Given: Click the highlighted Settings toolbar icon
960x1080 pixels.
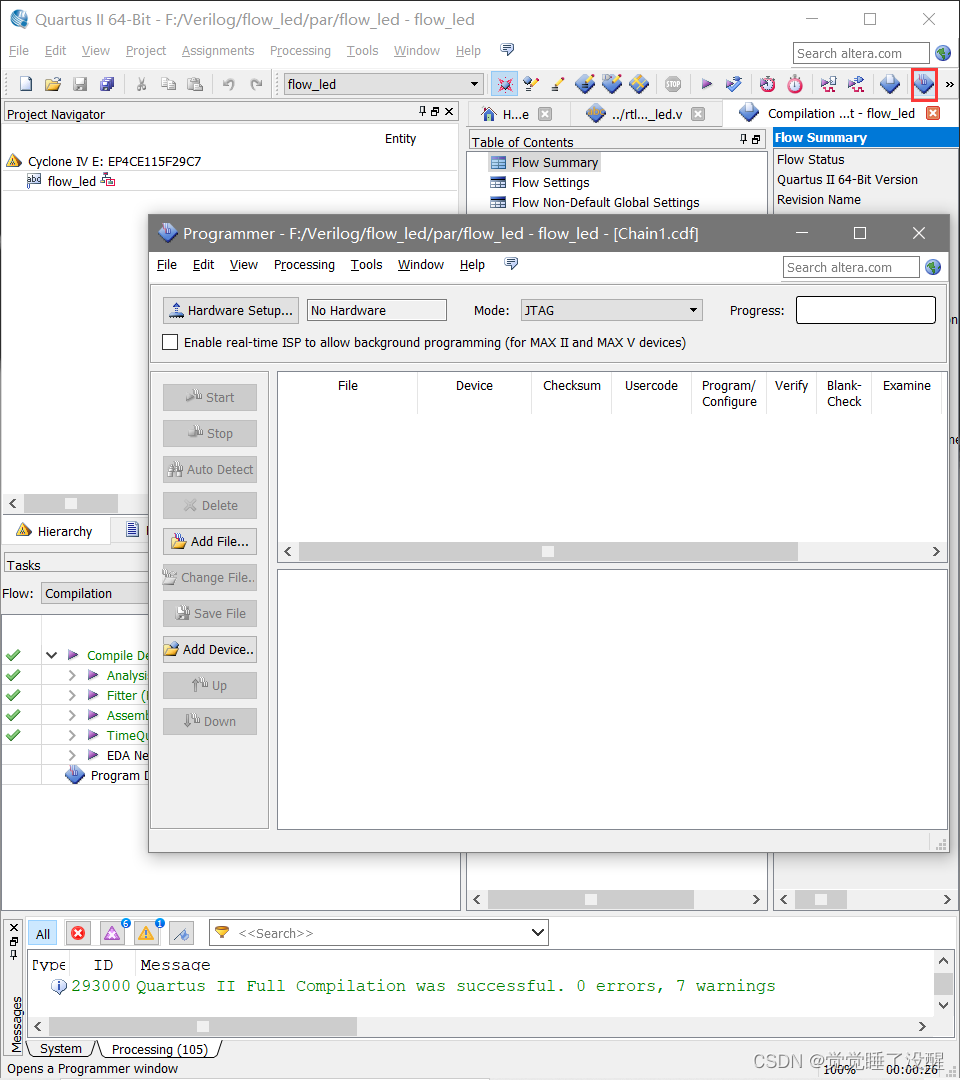Looking at the screenshot, I should (505, 84).
